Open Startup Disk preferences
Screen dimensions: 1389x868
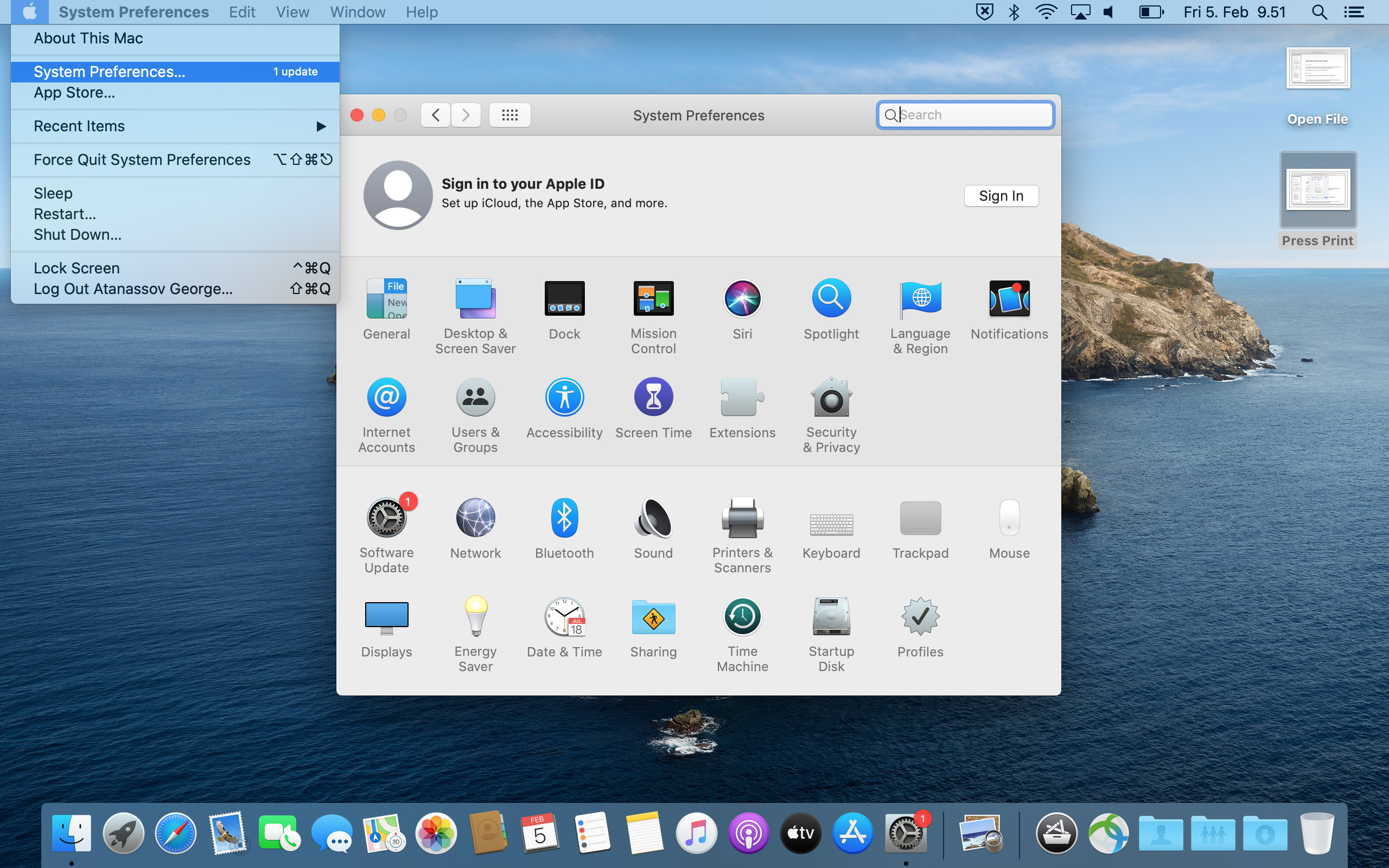pos(831,634)
